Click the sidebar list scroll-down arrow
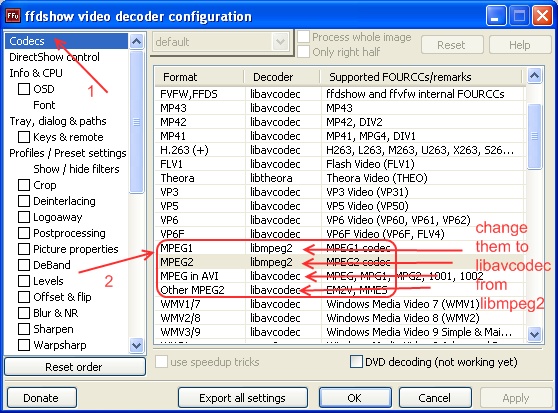558x413 pixels. (x=137, y=345)
